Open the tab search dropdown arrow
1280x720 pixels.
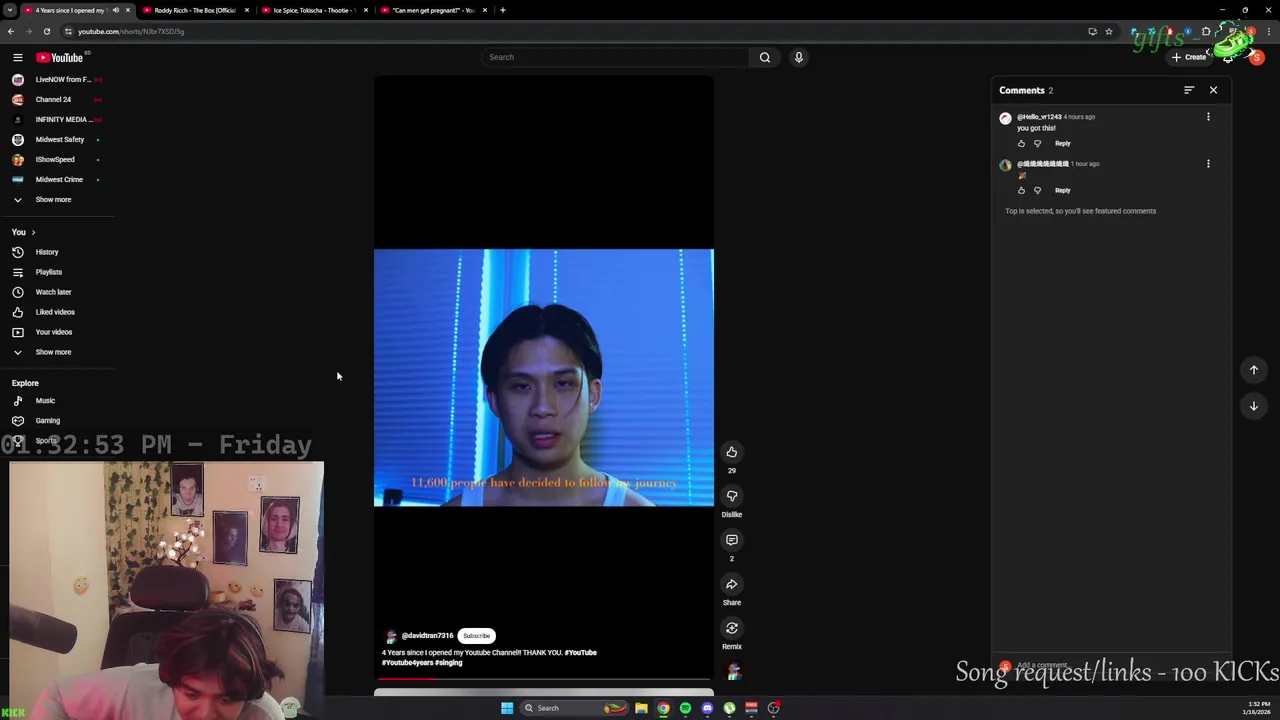[9, 10]
